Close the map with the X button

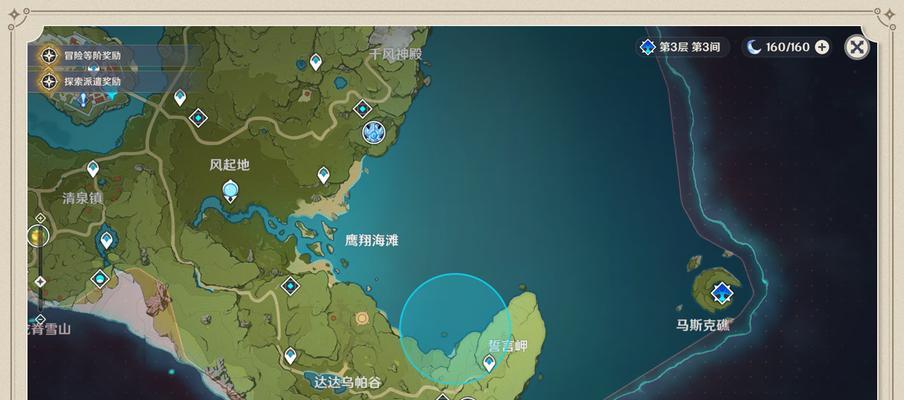click(x=857, y=47)
